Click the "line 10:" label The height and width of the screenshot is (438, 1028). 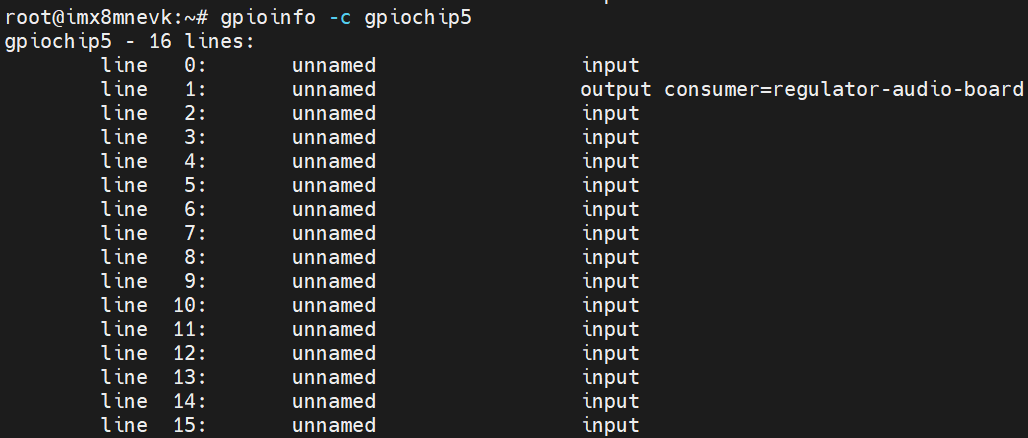point(153,306)
